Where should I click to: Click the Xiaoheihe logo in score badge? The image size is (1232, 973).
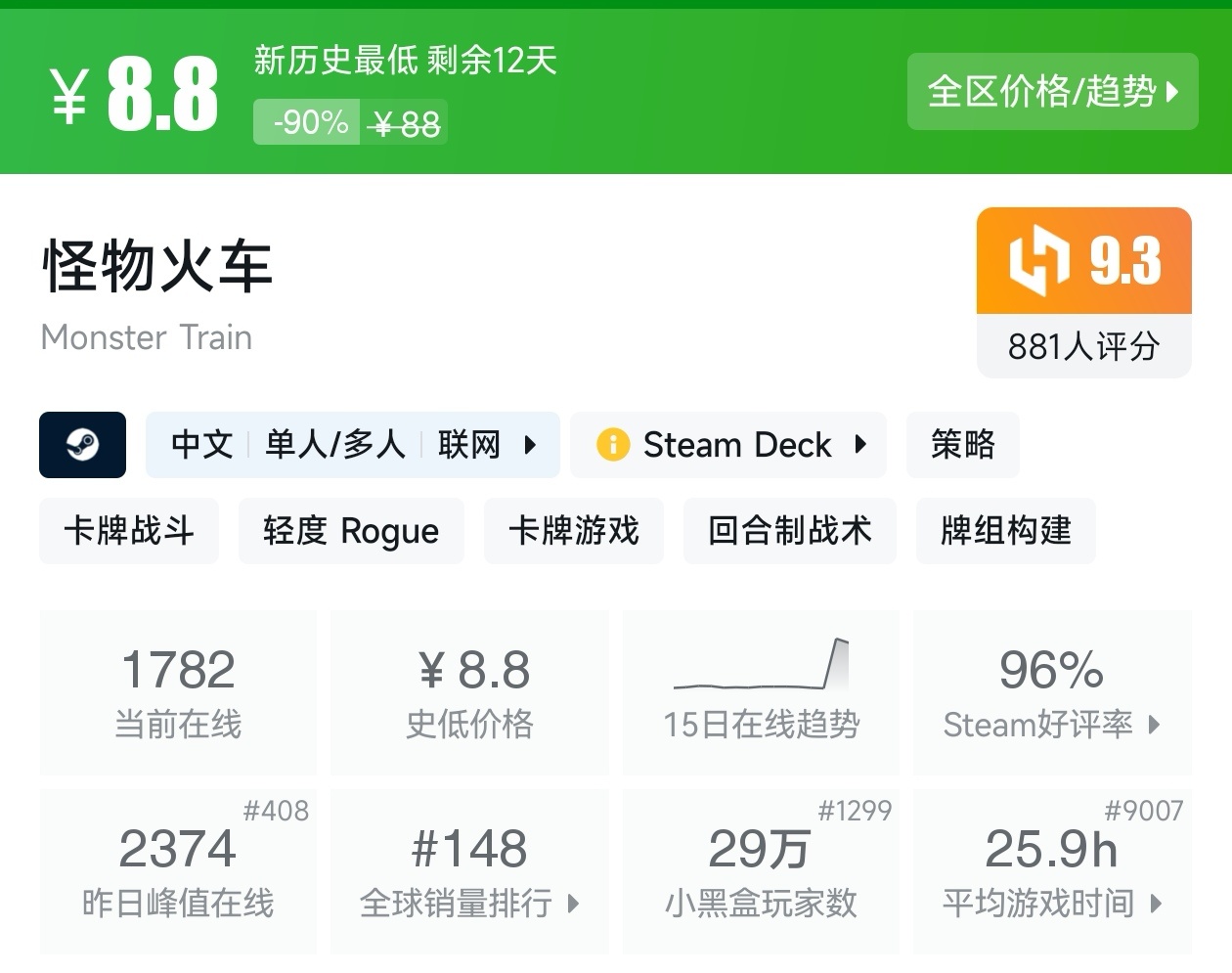tap(1038, 260)
